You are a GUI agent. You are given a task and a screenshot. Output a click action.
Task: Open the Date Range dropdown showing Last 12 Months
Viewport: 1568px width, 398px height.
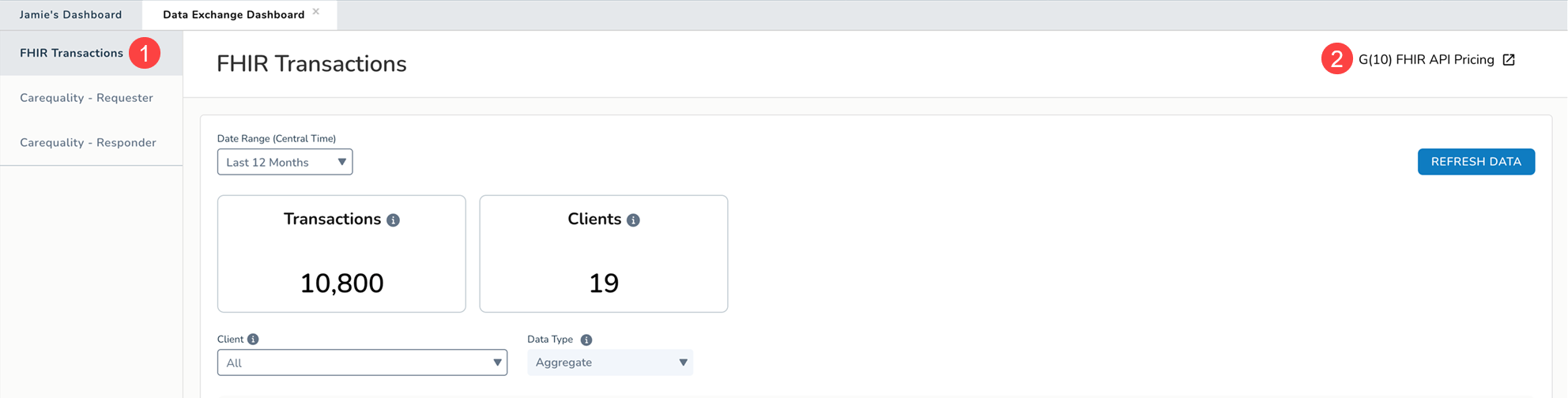click(x=285, y=162)
